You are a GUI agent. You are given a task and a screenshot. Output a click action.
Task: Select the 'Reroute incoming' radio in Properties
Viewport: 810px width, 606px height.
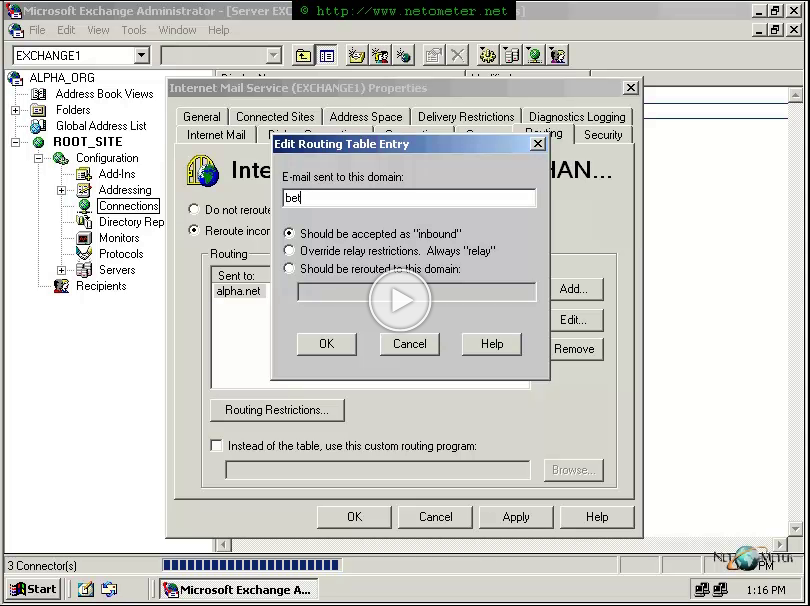[x=194, y=230]
